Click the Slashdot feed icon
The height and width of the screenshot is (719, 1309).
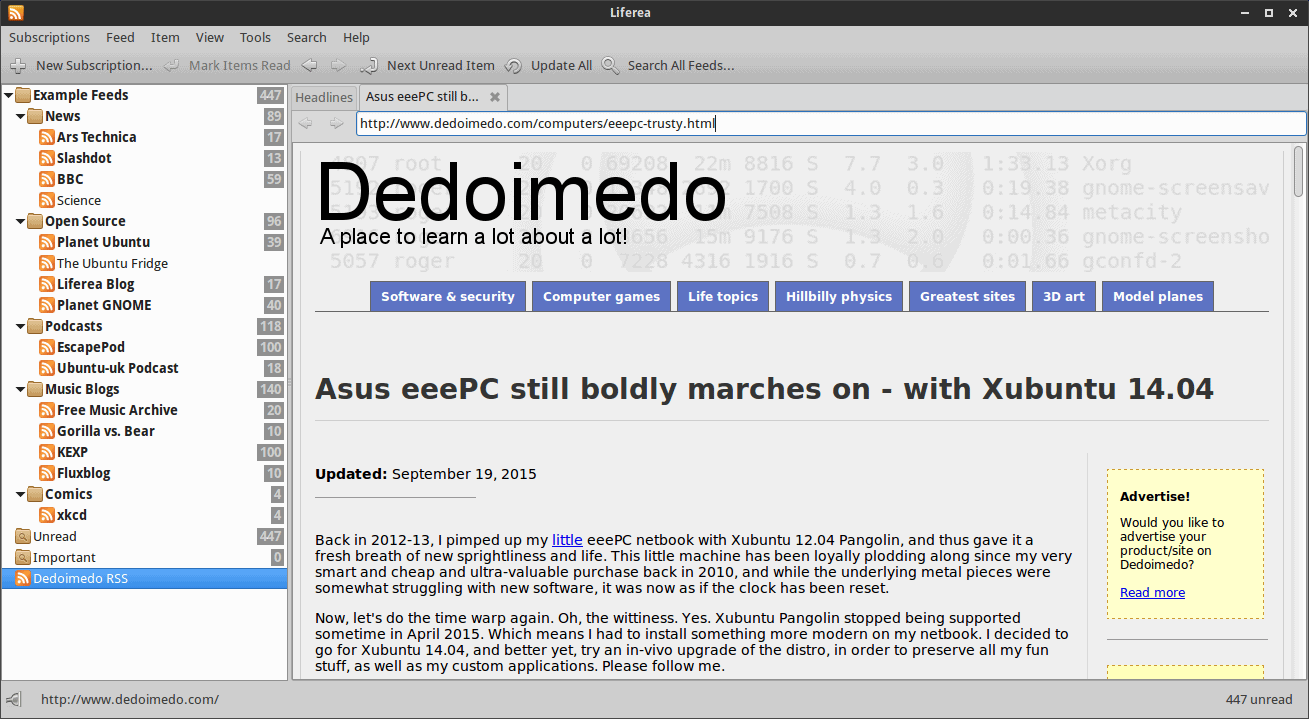46,158
